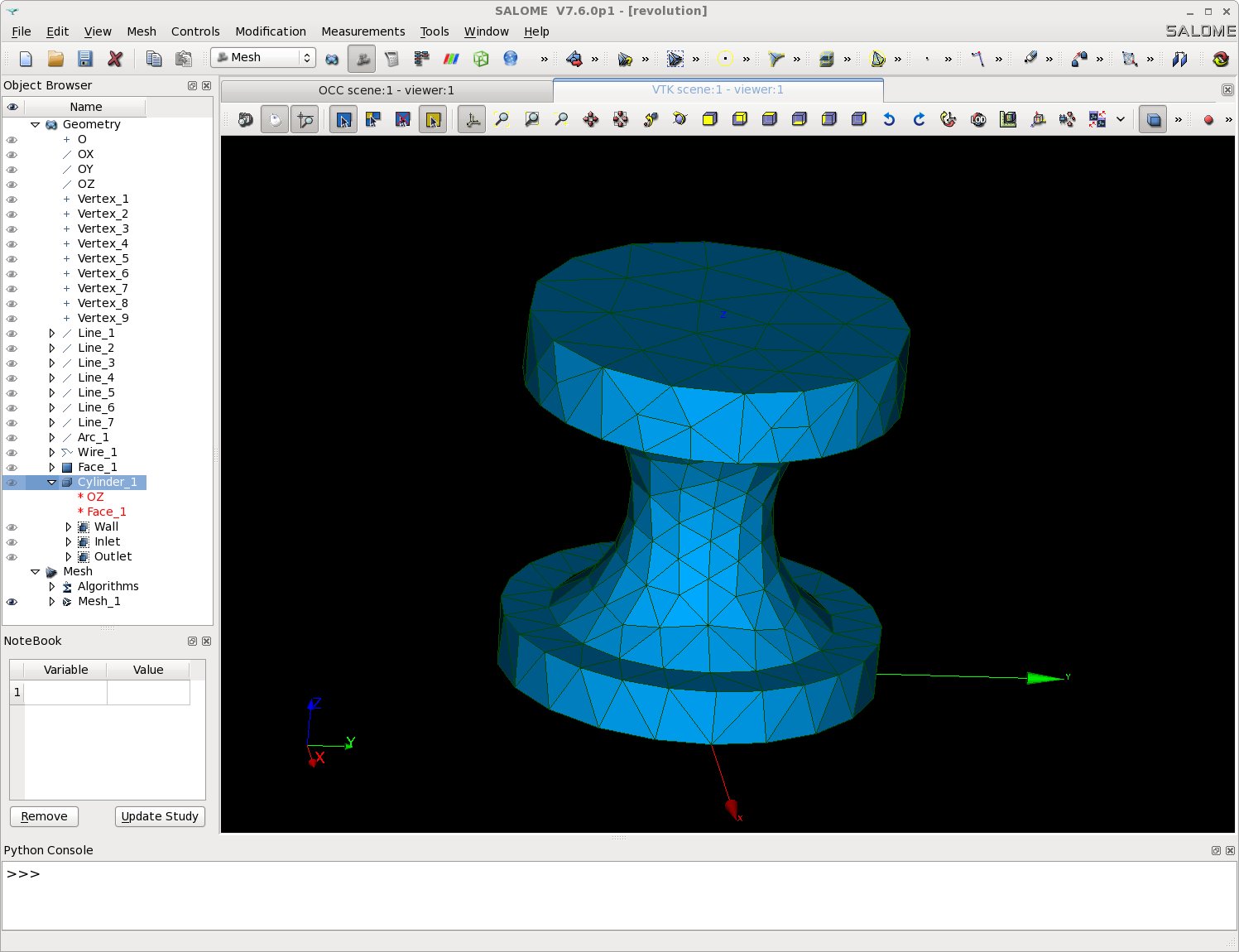Click the New document icon
Viewport: 1239px width, 952px height.
tap(26, 59)
